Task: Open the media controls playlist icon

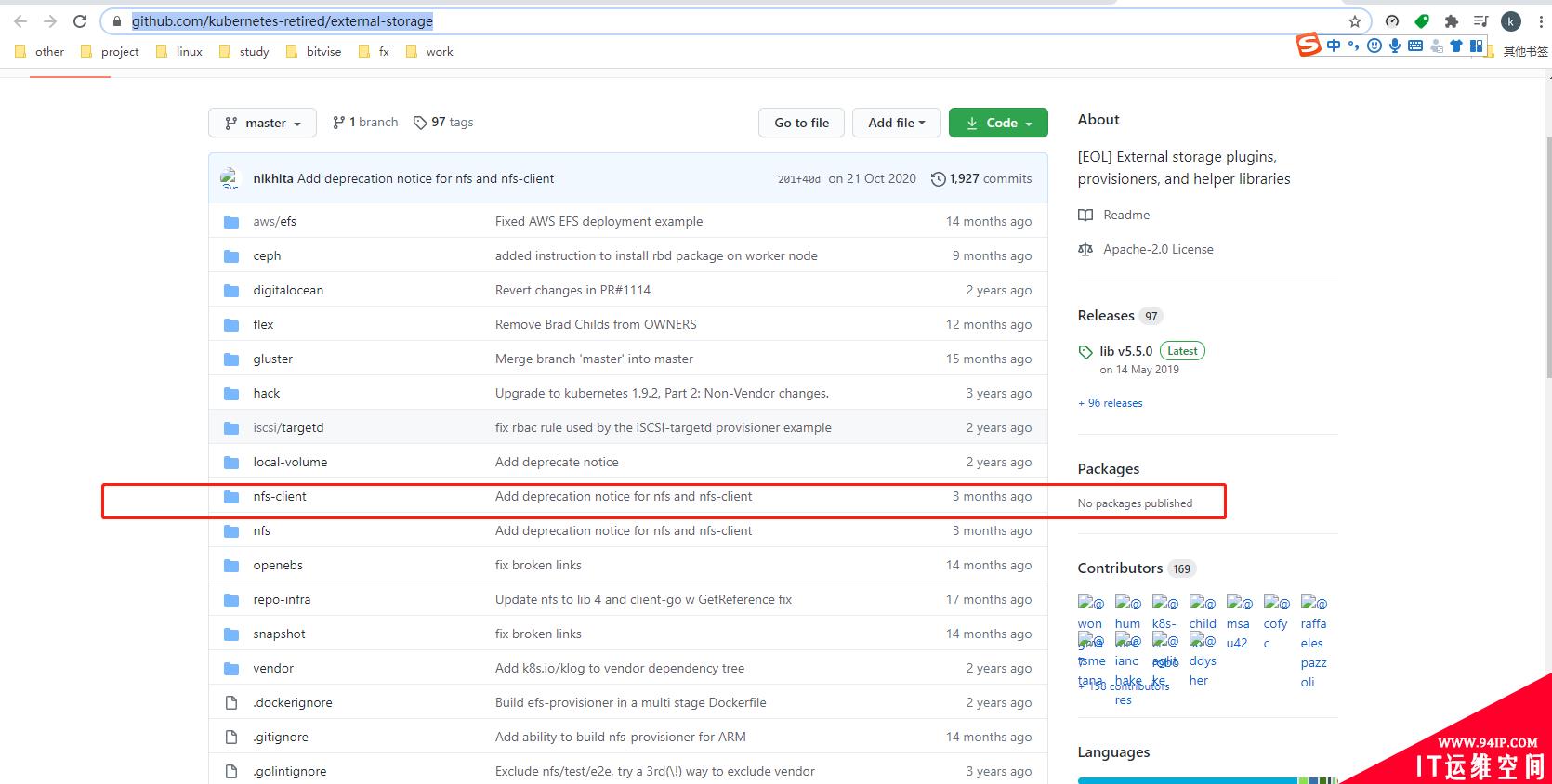Action: [1481, 20]
